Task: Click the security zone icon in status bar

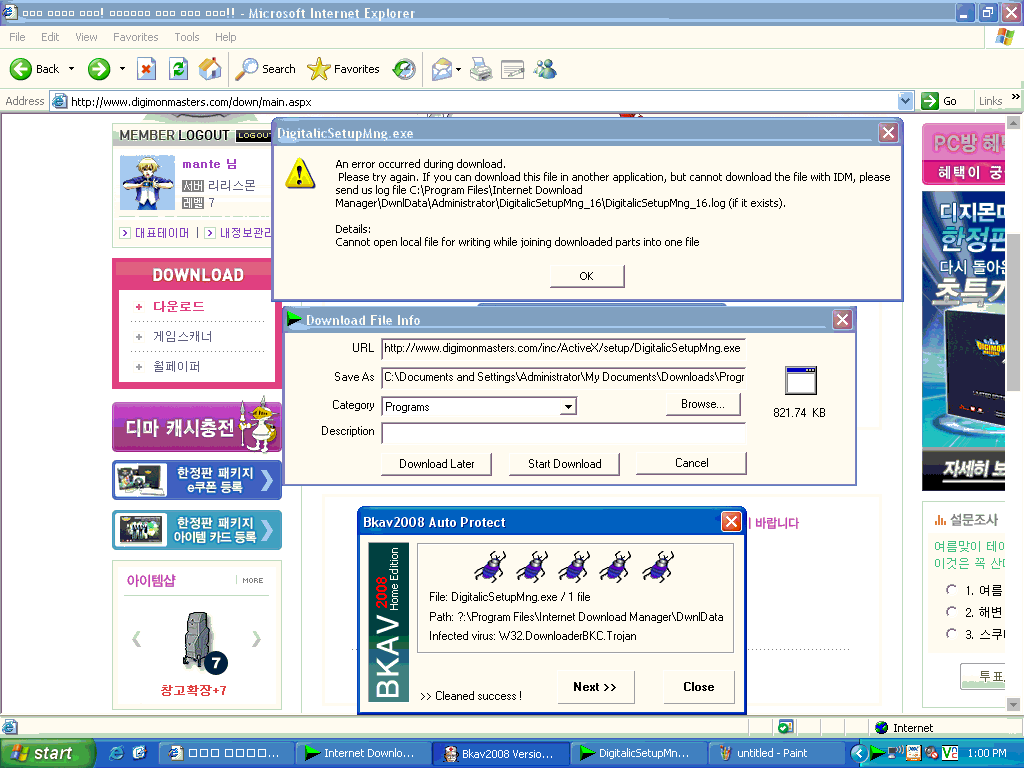Action: click(882, 728)
